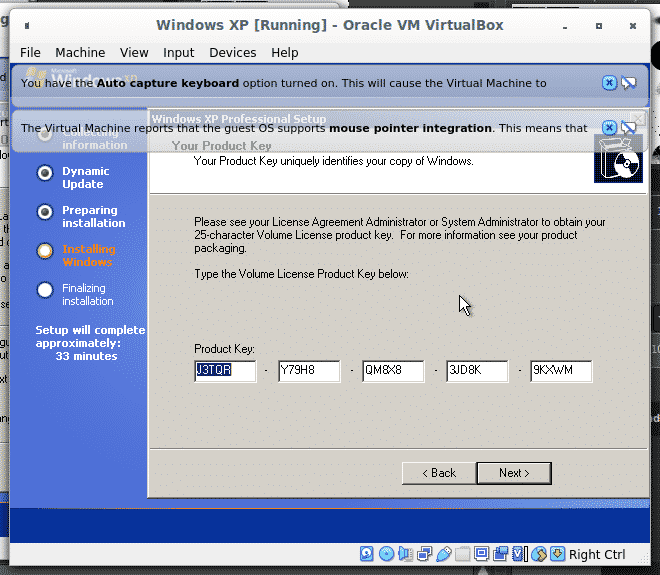The image size is (660, 575).
Task: Click the fifth product key field 9KXWM
Action: [x=561, y=371]
